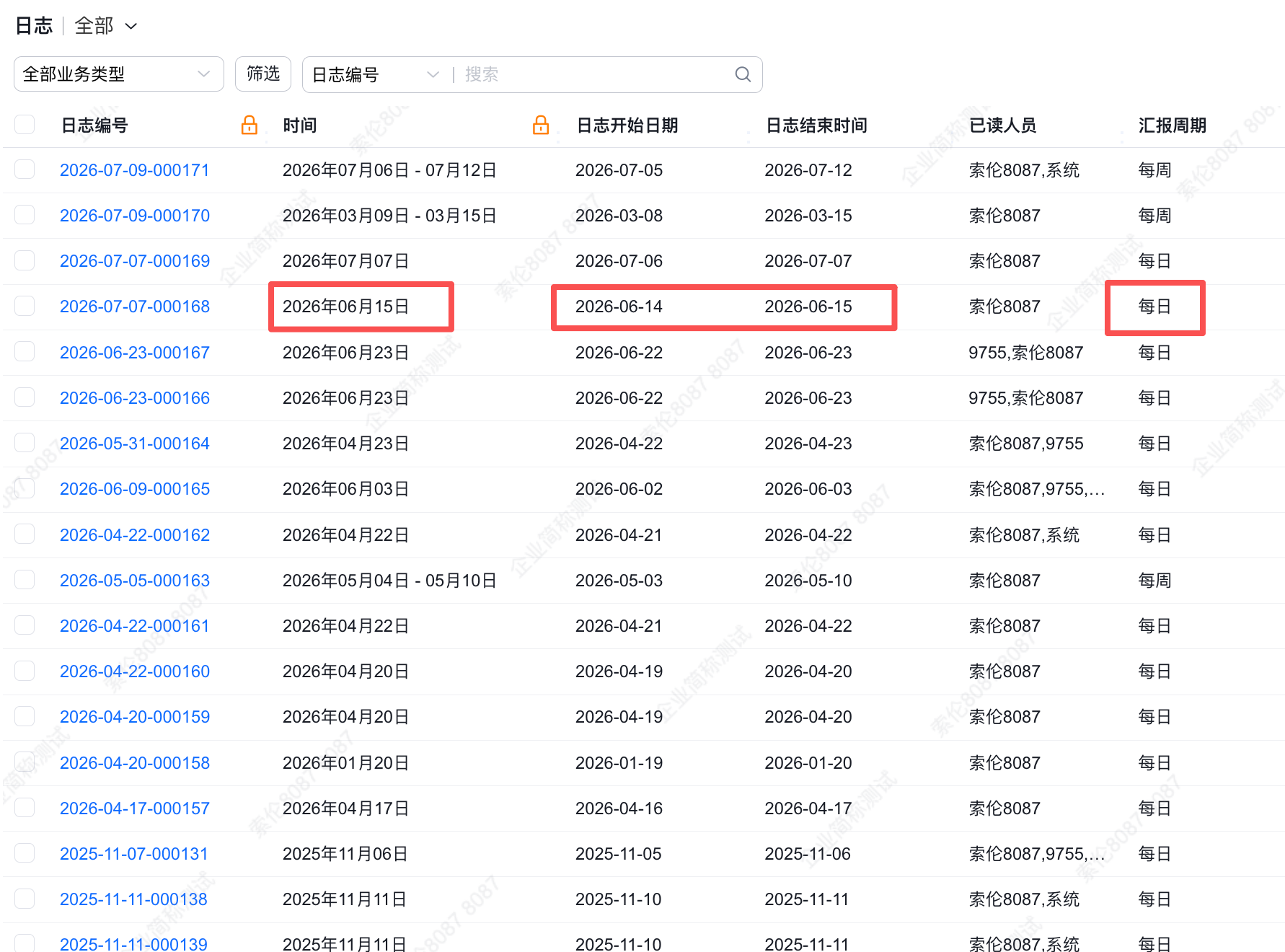This screenshot has width=1285, height=952.
Task: Click lock icon beside 日志编号 column
Action: coord(250,125)
